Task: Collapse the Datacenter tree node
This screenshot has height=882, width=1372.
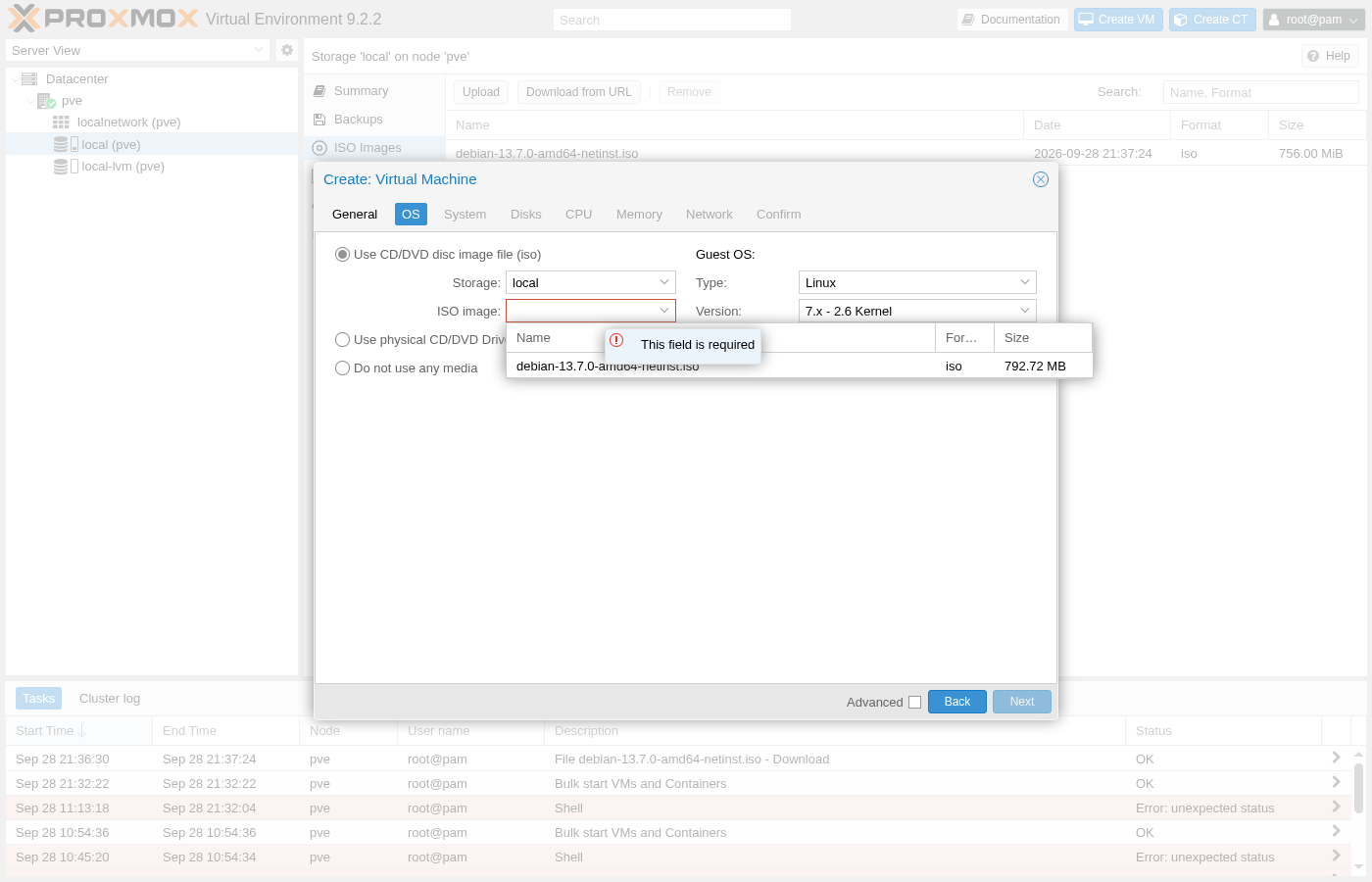Action: click(15, 79)
